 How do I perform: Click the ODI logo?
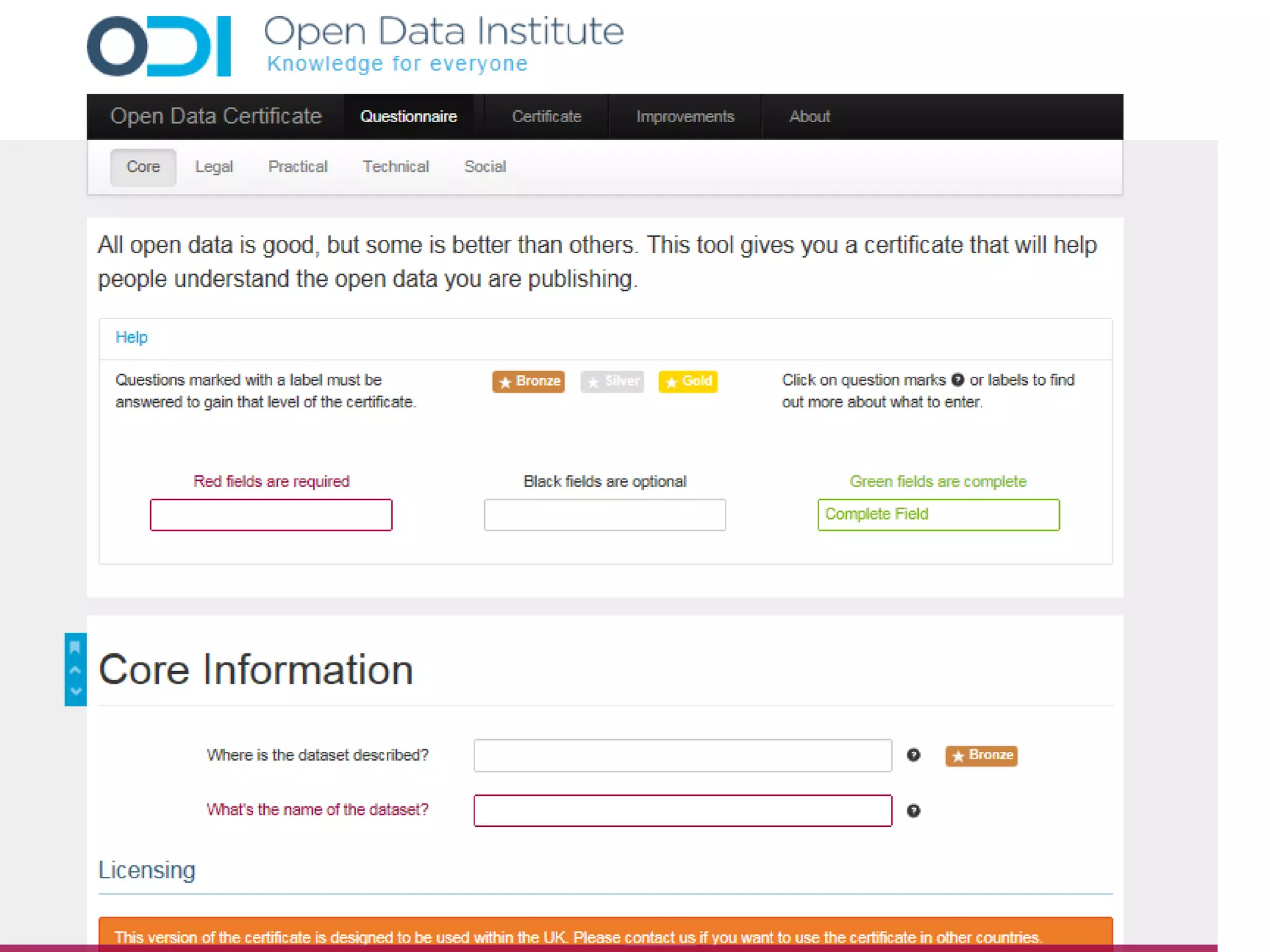click(x=159, y=46)
